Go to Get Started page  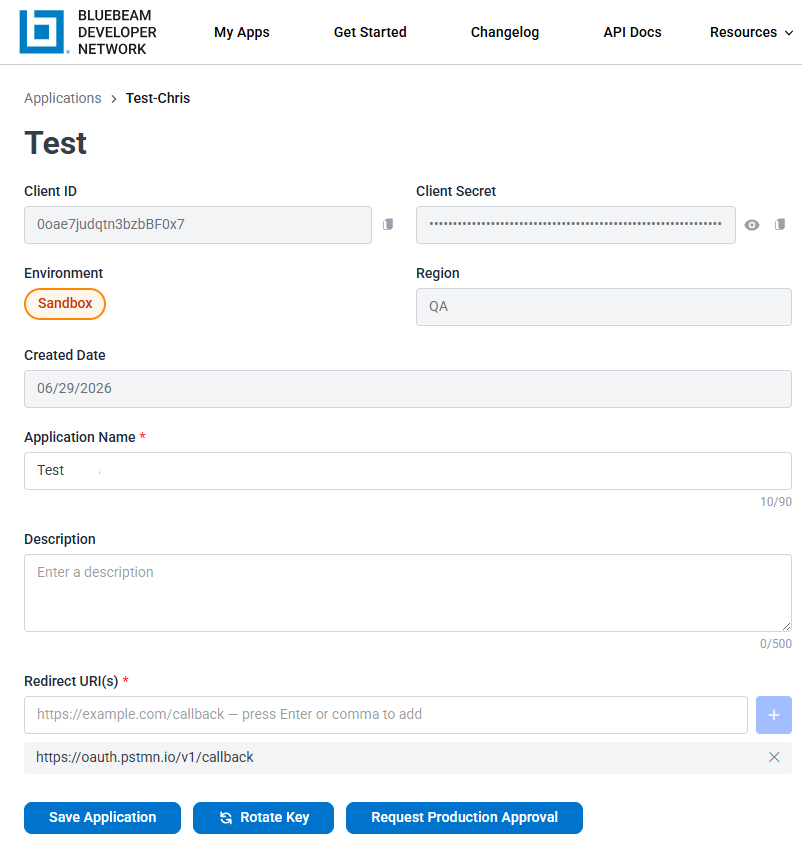370,32
